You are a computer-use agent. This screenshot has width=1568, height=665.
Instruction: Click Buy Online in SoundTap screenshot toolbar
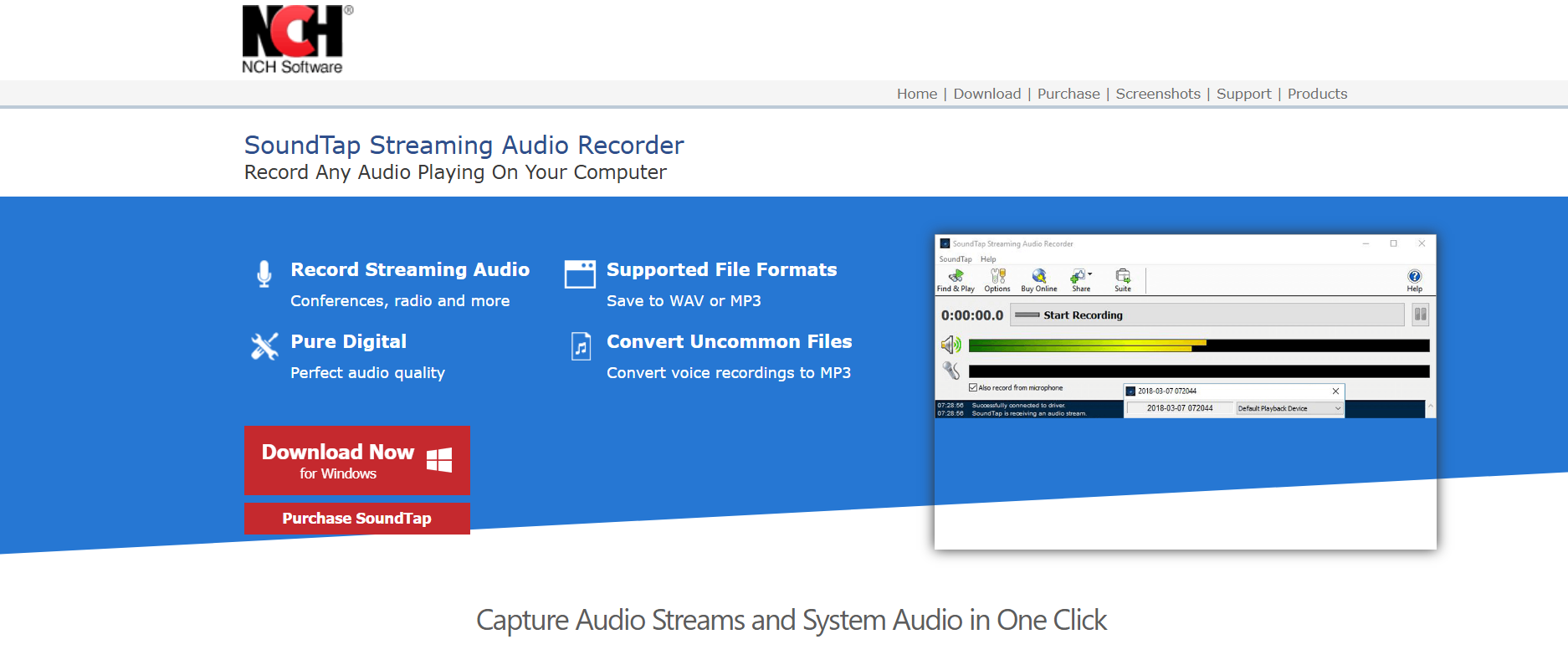tap(1039, 280)
